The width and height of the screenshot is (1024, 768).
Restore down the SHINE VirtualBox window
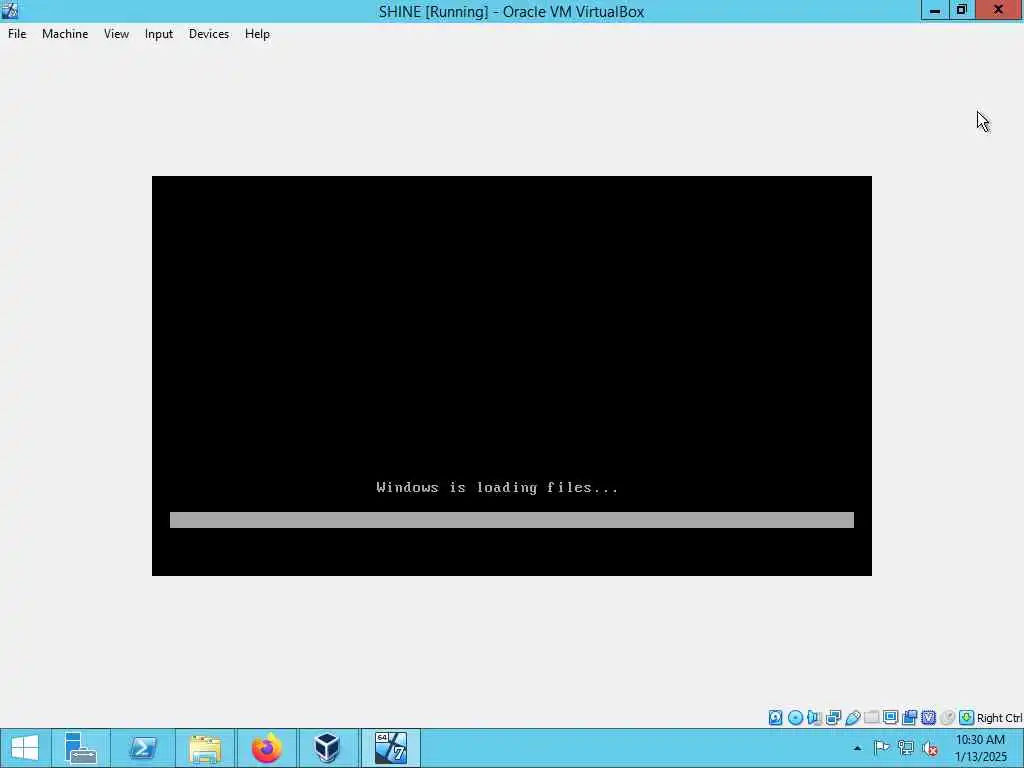[961, 10]
